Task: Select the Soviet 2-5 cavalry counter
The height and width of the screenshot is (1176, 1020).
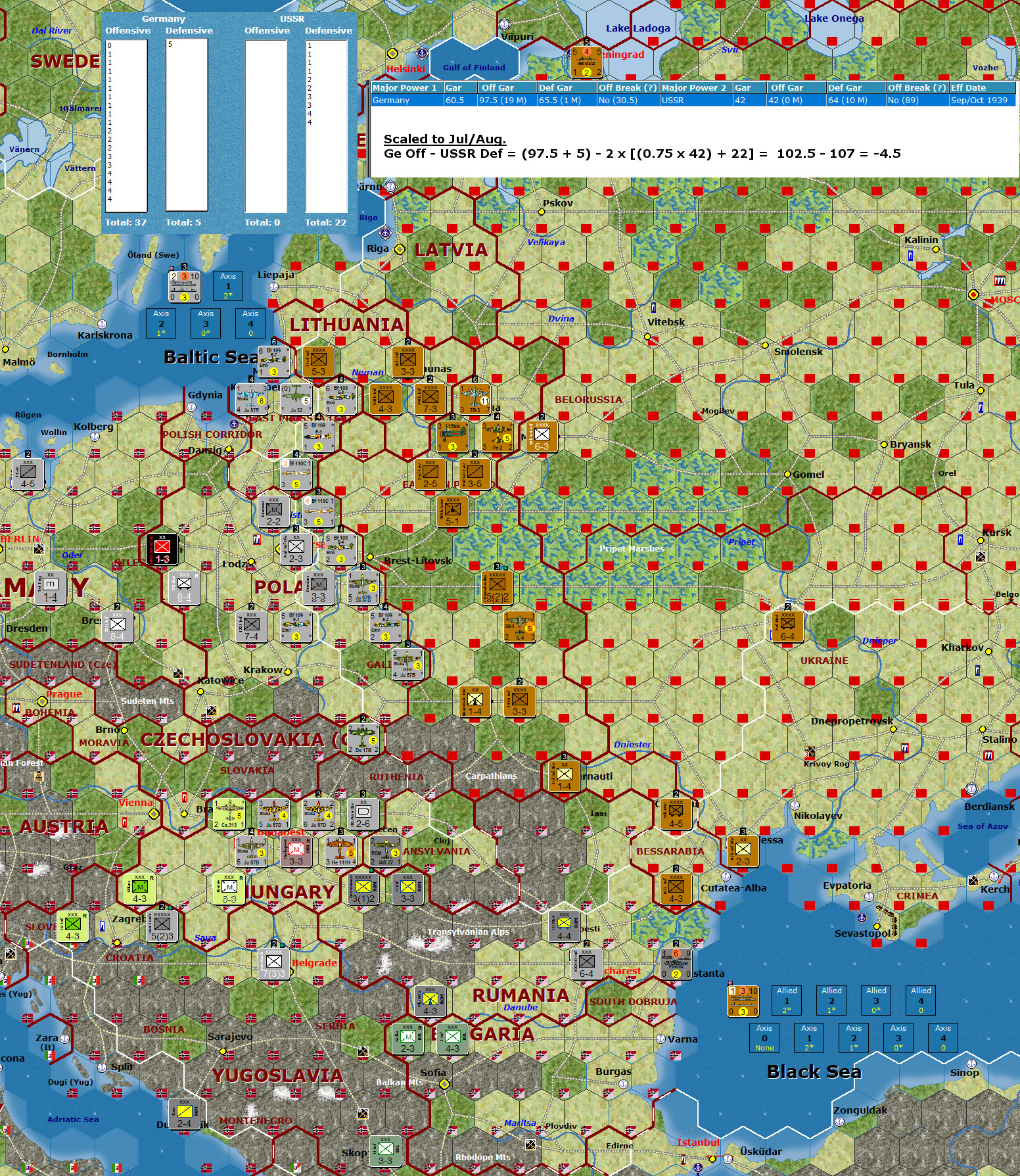Action: 430,473
